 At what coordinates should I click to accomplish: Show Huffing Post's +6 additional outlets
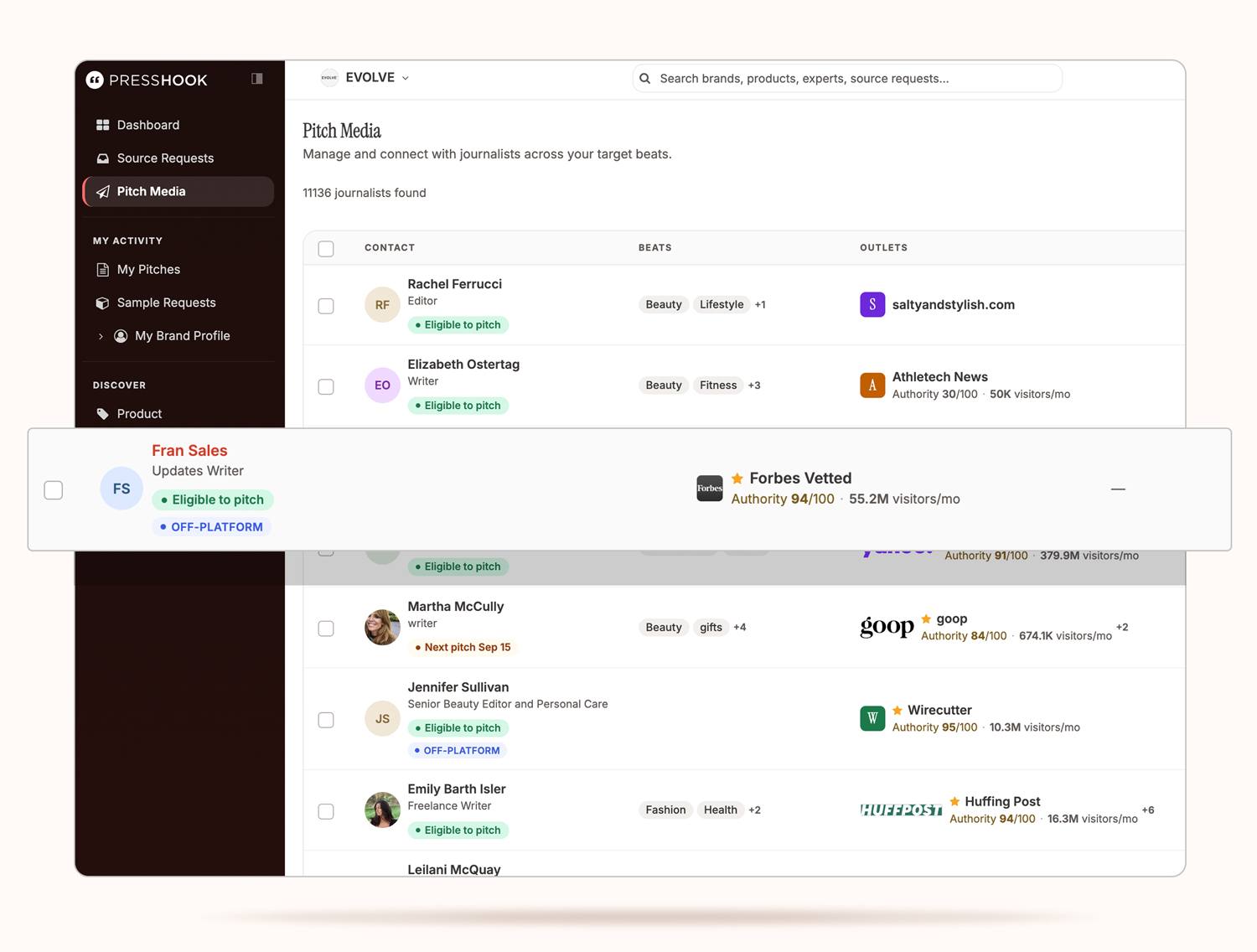click(x=1148, y=810)
